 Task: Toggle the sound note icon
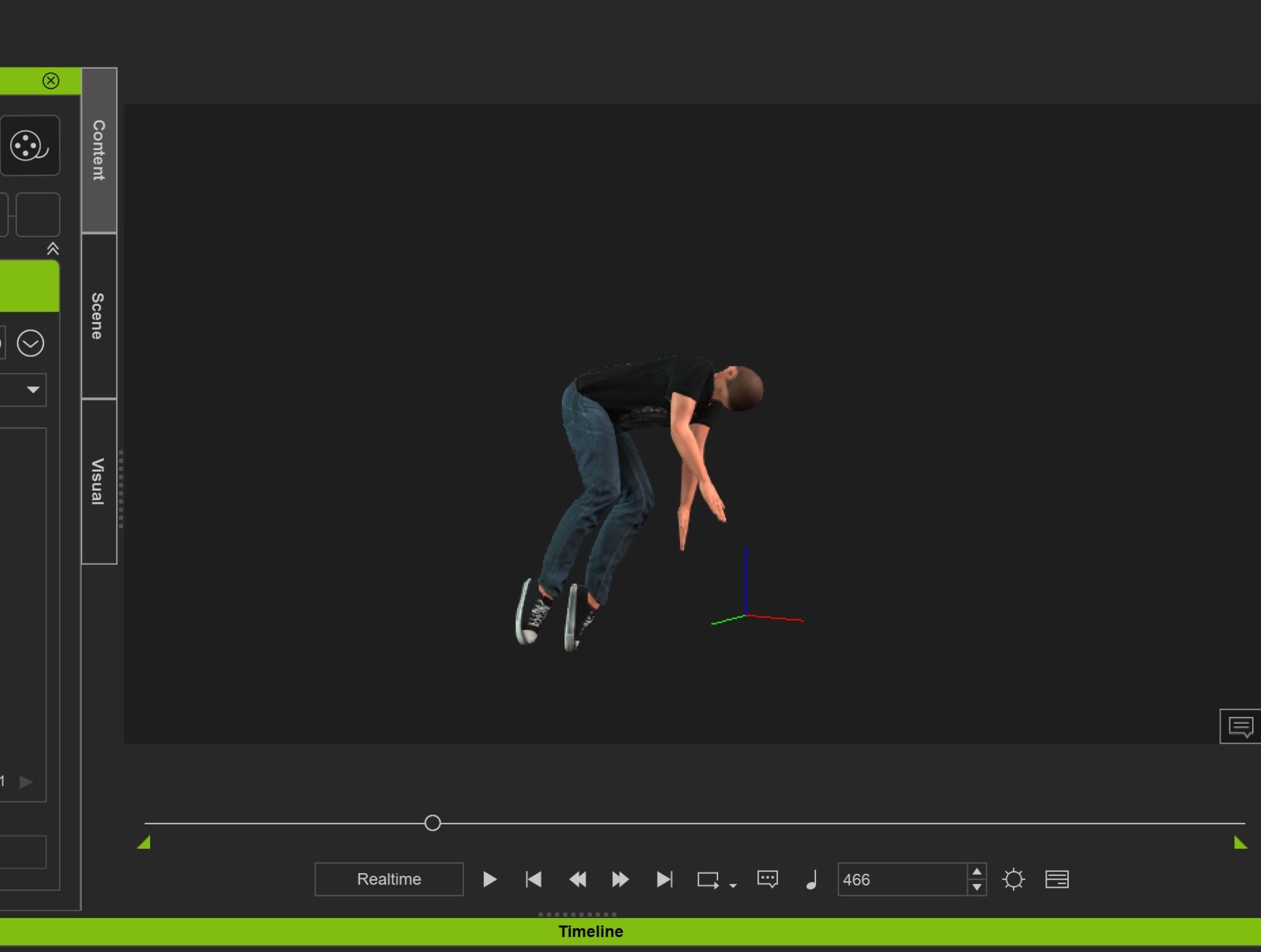click(811, 879)
